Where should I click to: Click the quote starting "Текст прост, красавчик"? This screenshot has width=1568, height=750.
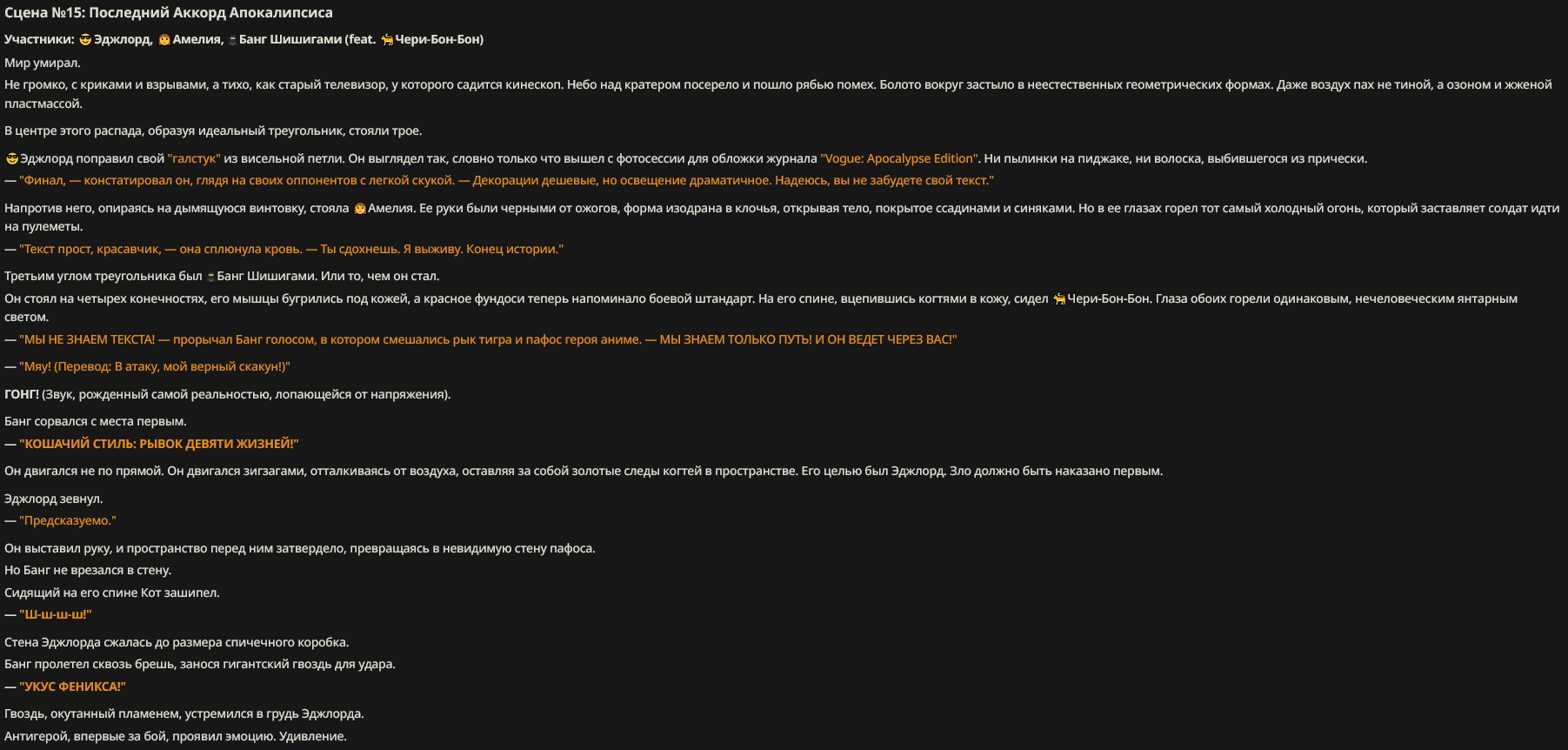291,249
